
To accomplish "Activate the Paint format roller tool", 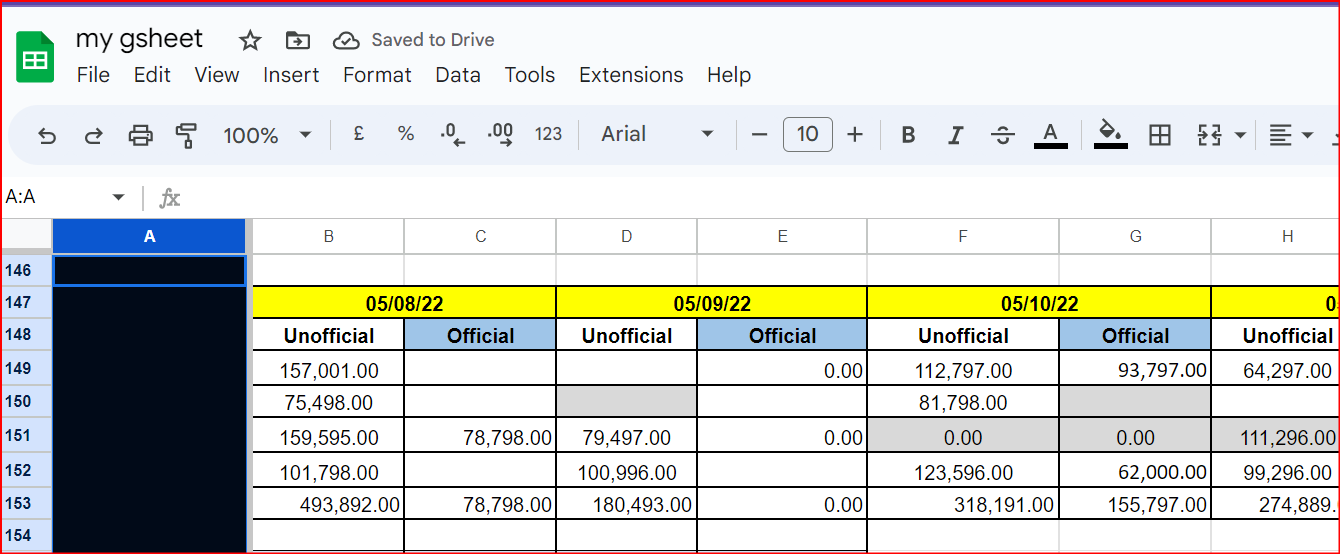I will pos(186,135).
